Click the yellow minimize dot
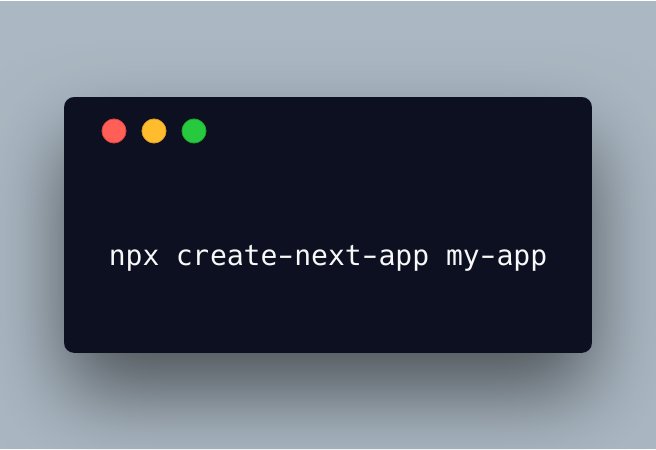This screenshot has height=450, width=656. click(154, 131)
